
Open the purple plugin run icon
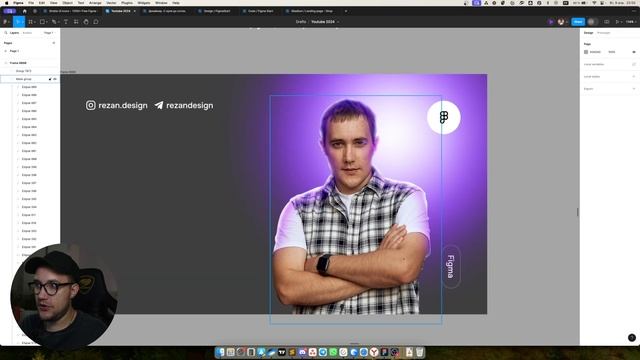point(551,22)
